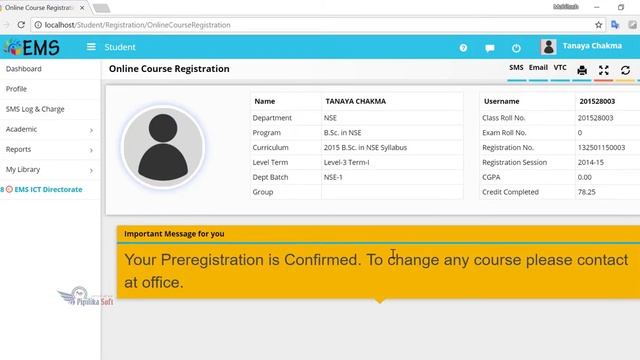Viewport: 640px width, 360px height.
Task: Click the registration session 2014-15
Action: [591, 162]
